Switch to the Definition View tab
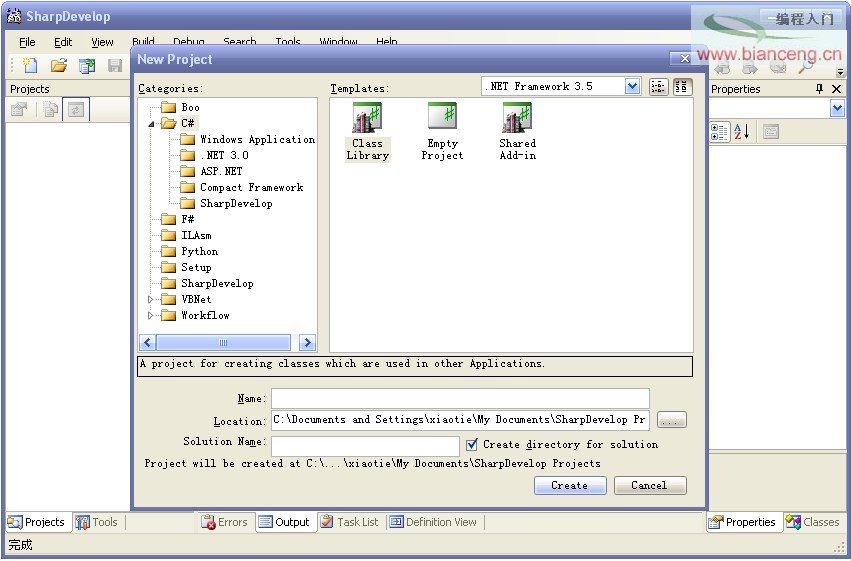 (433, 522)
